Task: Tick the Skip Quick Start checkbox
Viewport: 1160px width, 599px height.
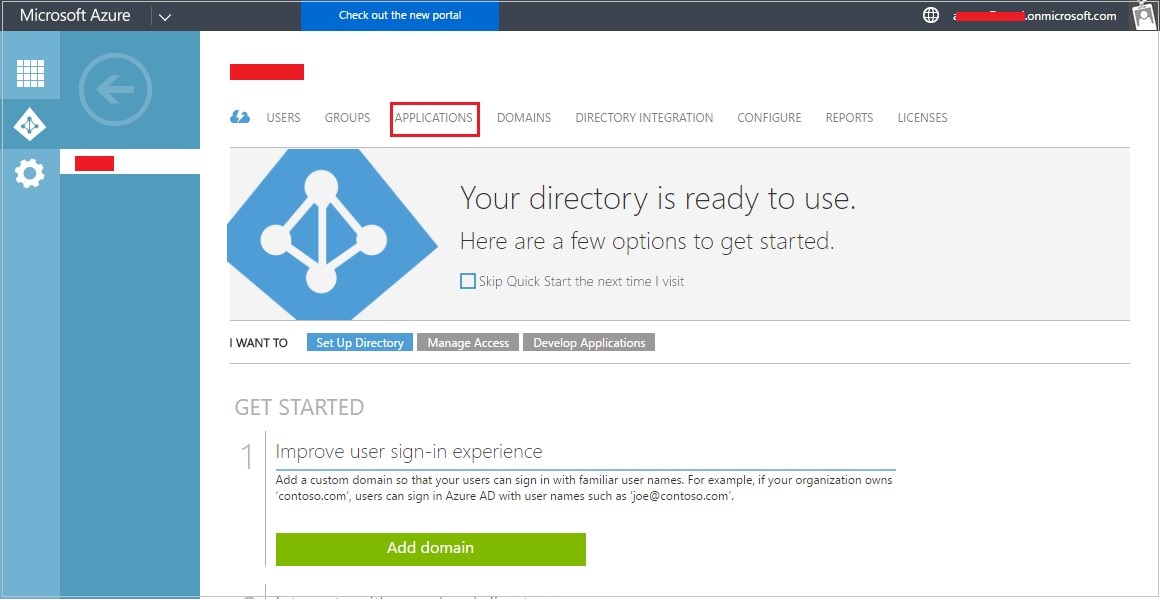Action: 468,281
